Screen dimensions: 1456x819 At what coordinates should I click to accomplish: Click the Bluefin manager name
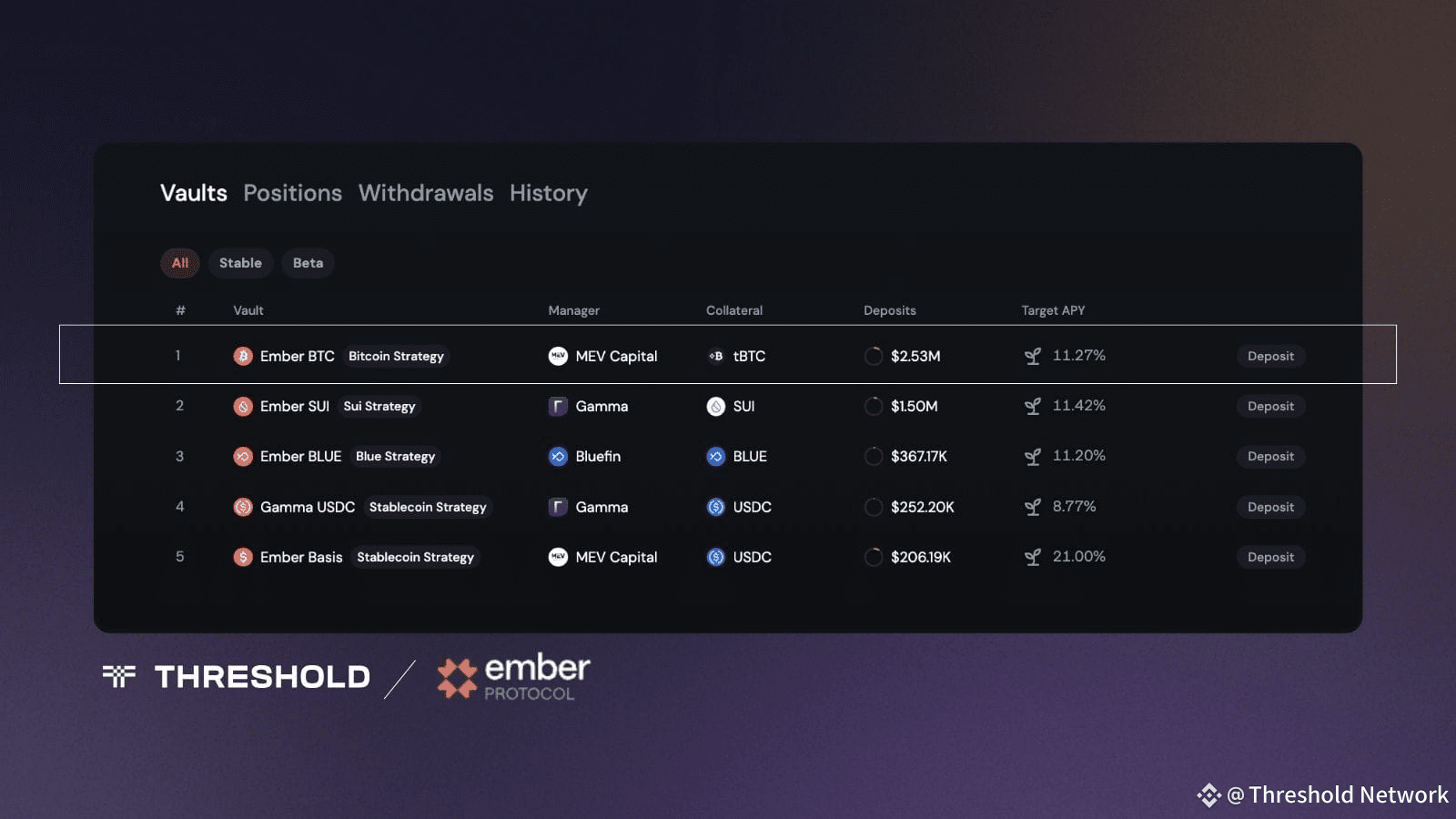click(598, 456)
